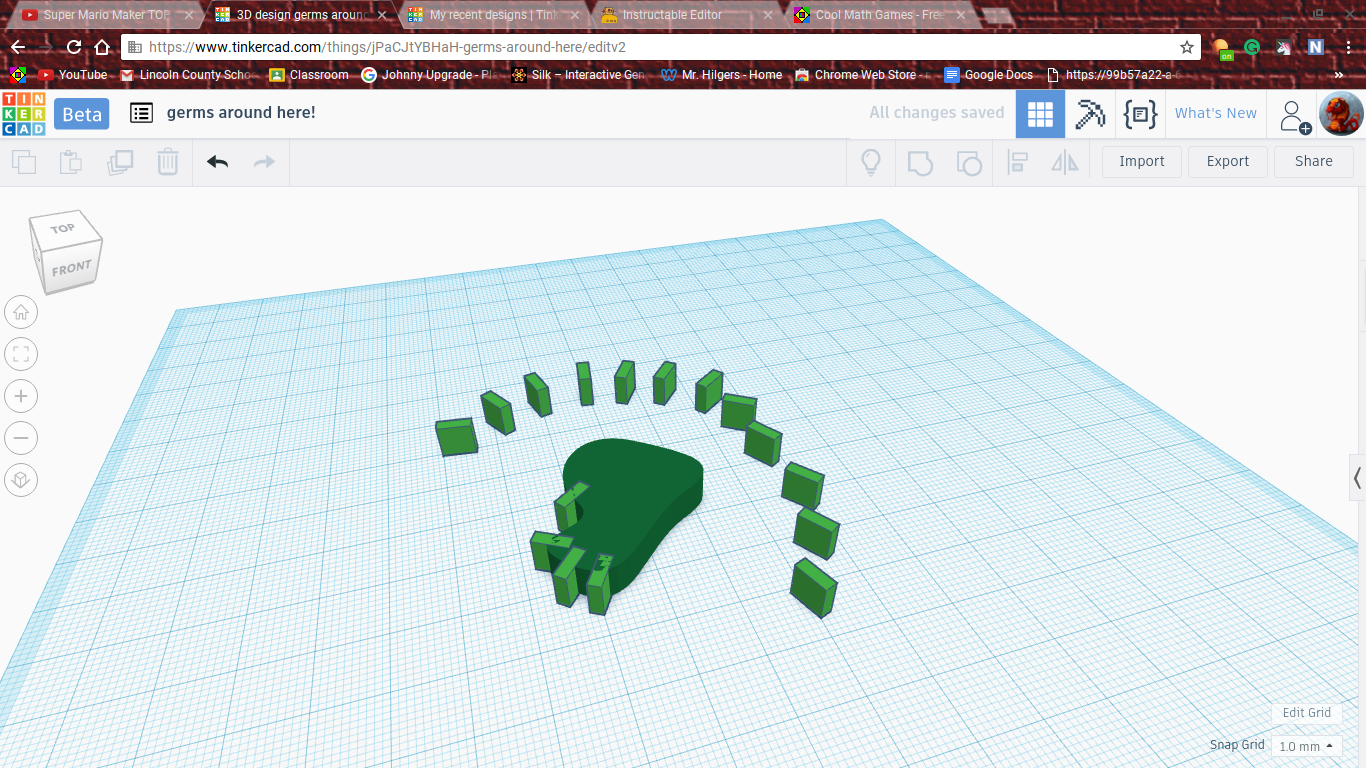Click the FRONT face of view cube

(72, 268)
